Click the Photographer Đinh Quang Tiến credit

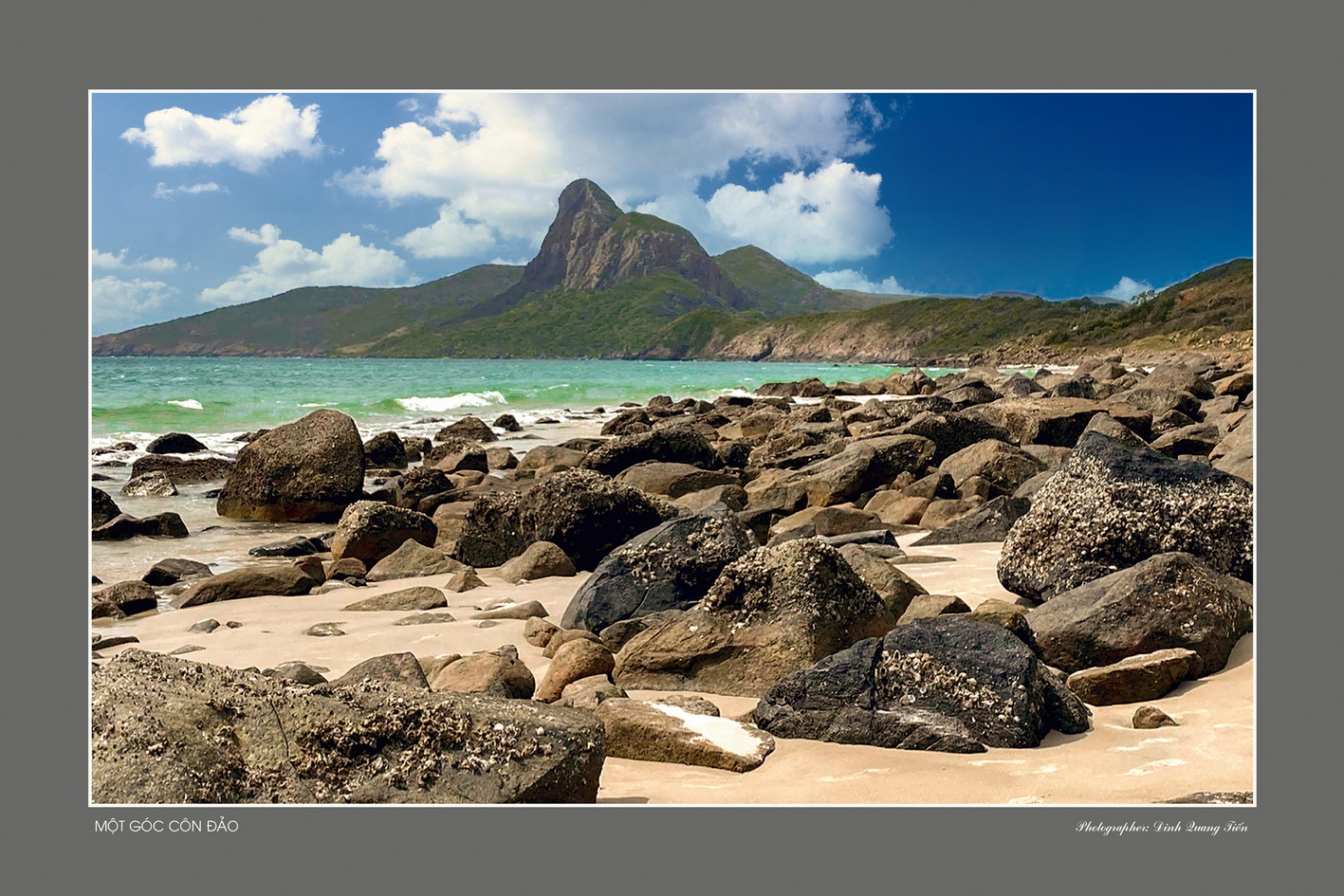point(1161,827)
